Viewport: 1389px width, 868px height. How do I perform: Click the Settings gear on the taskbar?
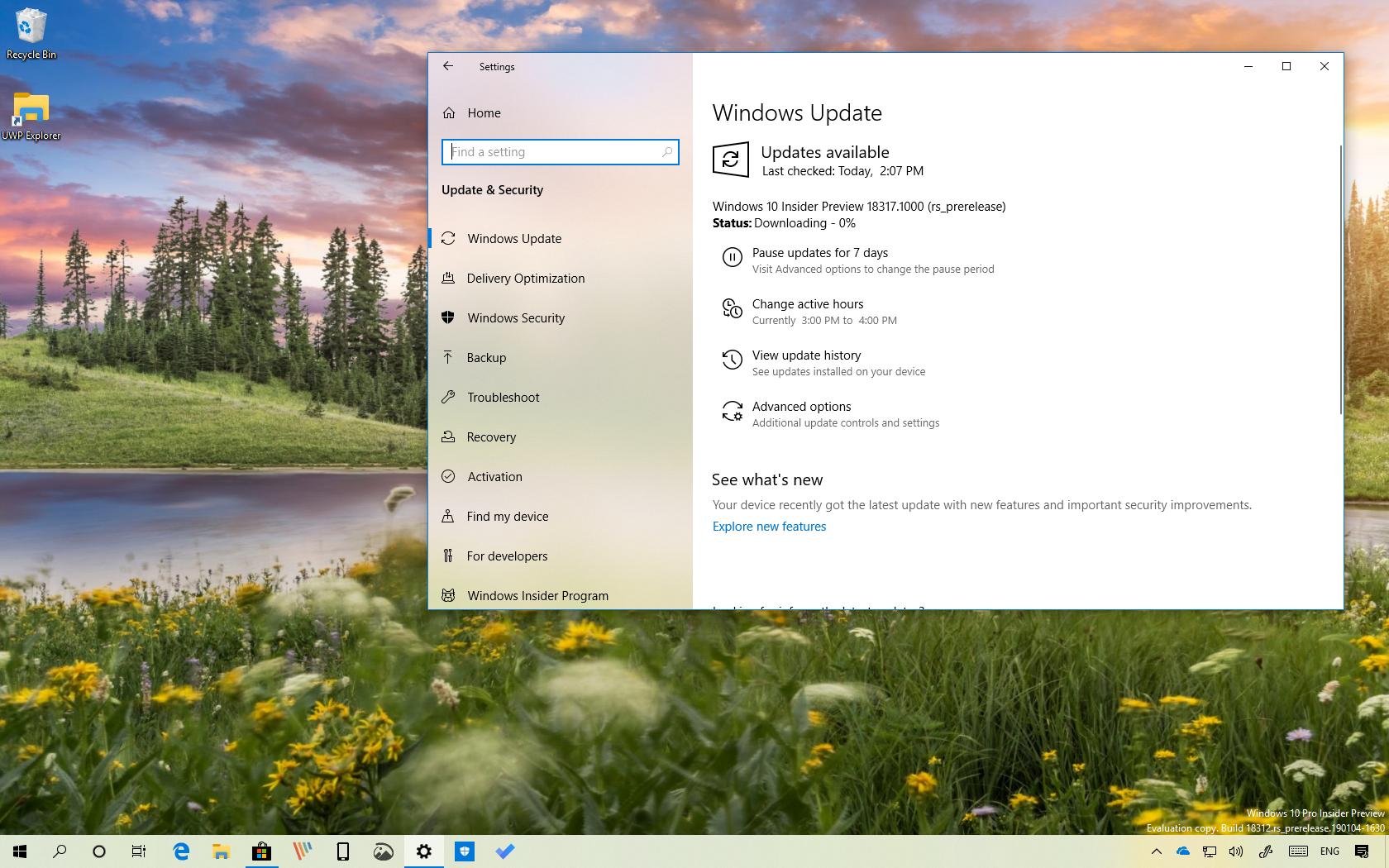click(x=423, y=851)
